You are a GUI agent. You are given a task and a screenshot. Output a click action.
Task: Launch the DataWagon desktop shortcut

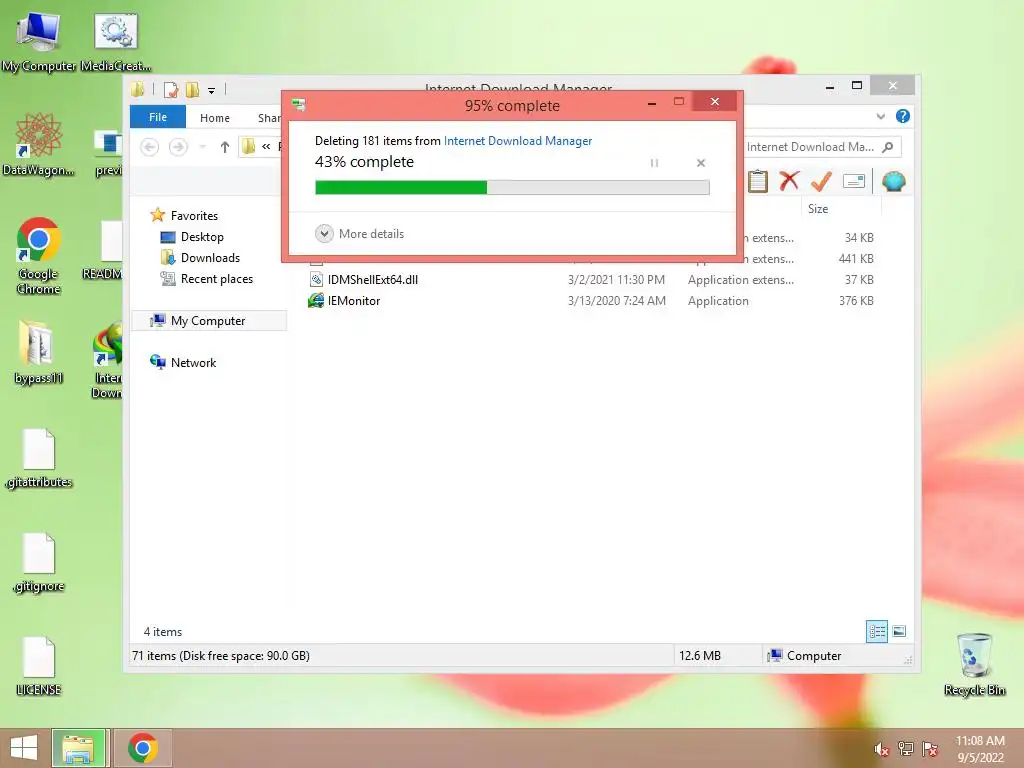tap(38, 144)
